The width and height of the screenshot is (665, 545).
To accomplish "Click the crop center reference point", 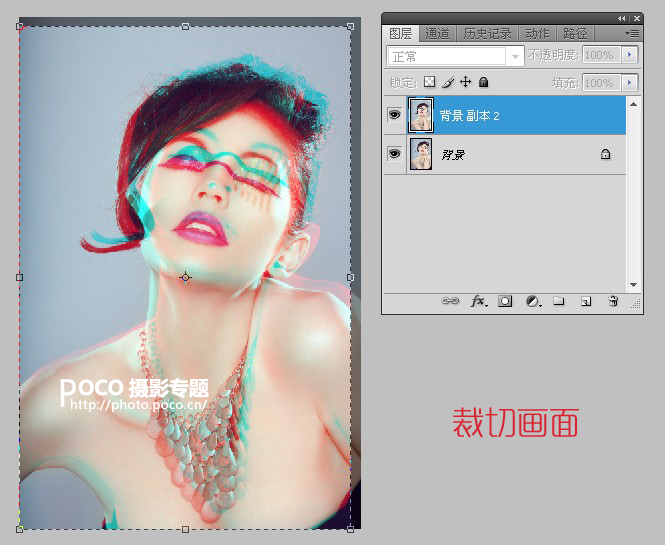I will pos(185,277).
